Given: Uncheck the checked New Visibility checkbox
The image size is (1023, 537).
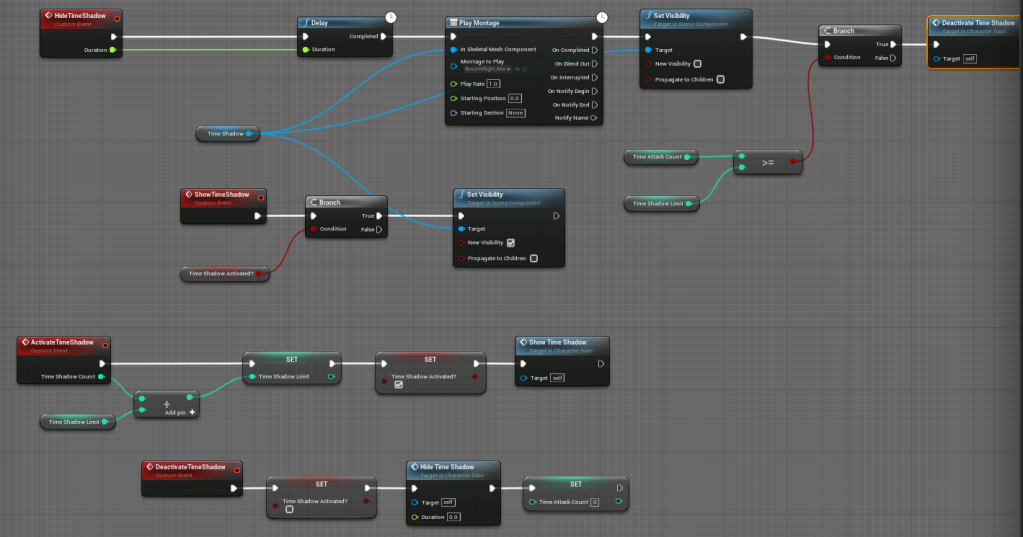Looking at the screenshot, I should tap(511, 243).
